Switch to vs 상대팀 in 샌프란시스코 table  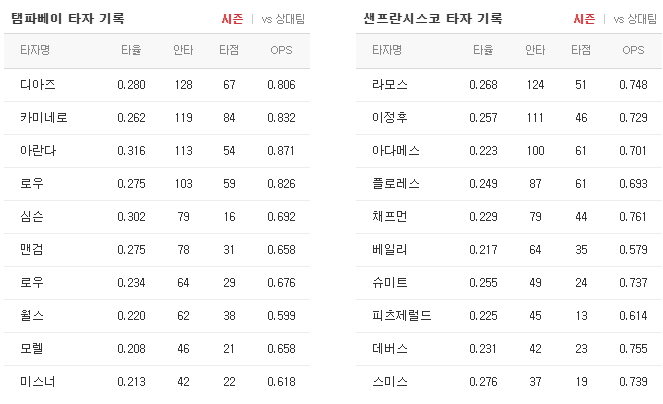pyautogui.click(x=635, y=19)
